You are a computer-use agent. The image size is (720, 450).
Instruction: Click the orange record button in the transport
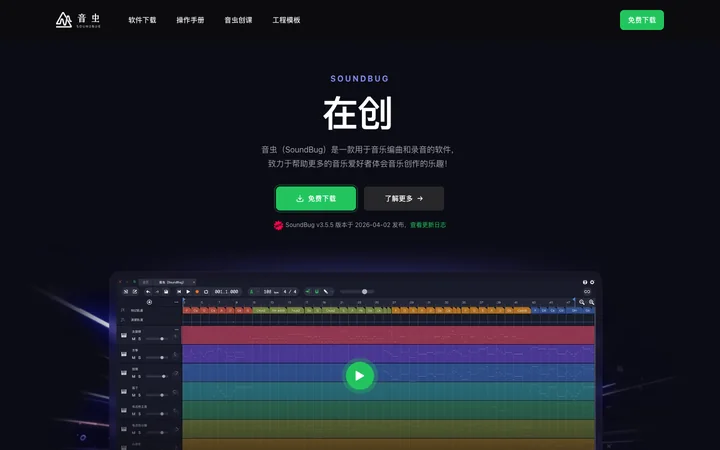[197, 292]
